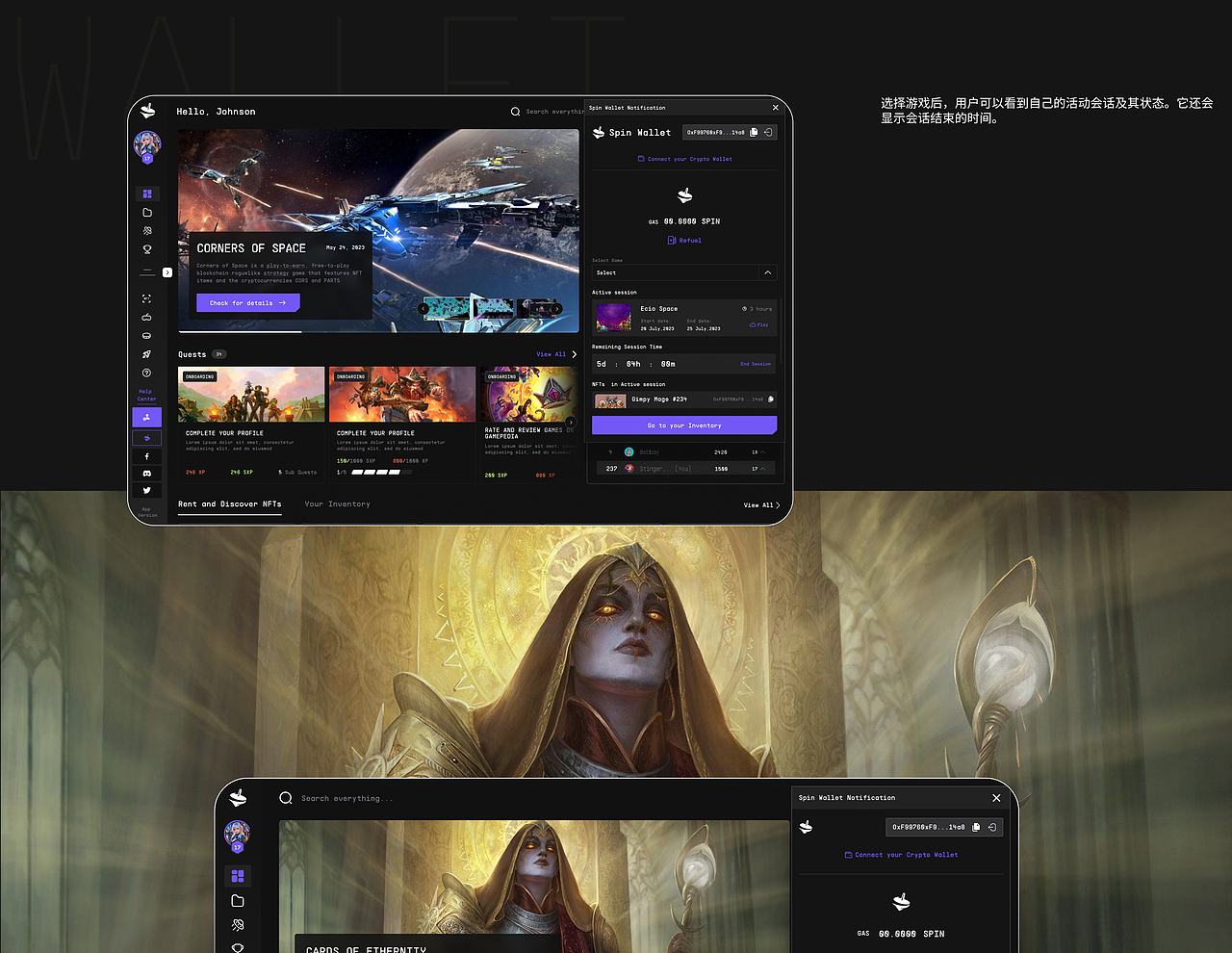This screenshot has width=1232, height=953.
Task: Open the second Complete Your Profile quest card
Action: pyautogui.click(x=402, y=424)
